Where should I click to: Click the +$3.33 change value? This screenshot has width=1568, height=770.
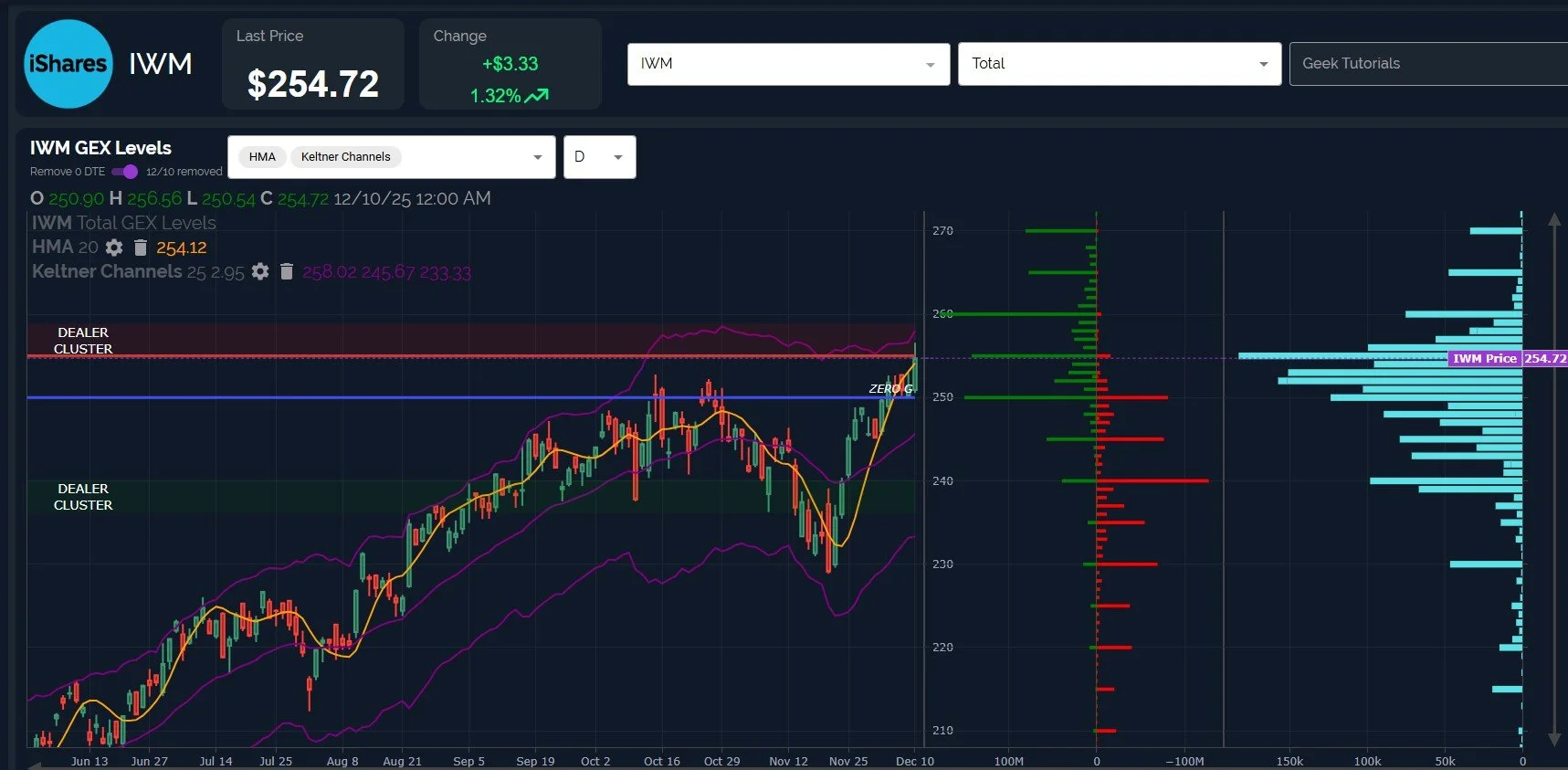[x=510, y=64]
